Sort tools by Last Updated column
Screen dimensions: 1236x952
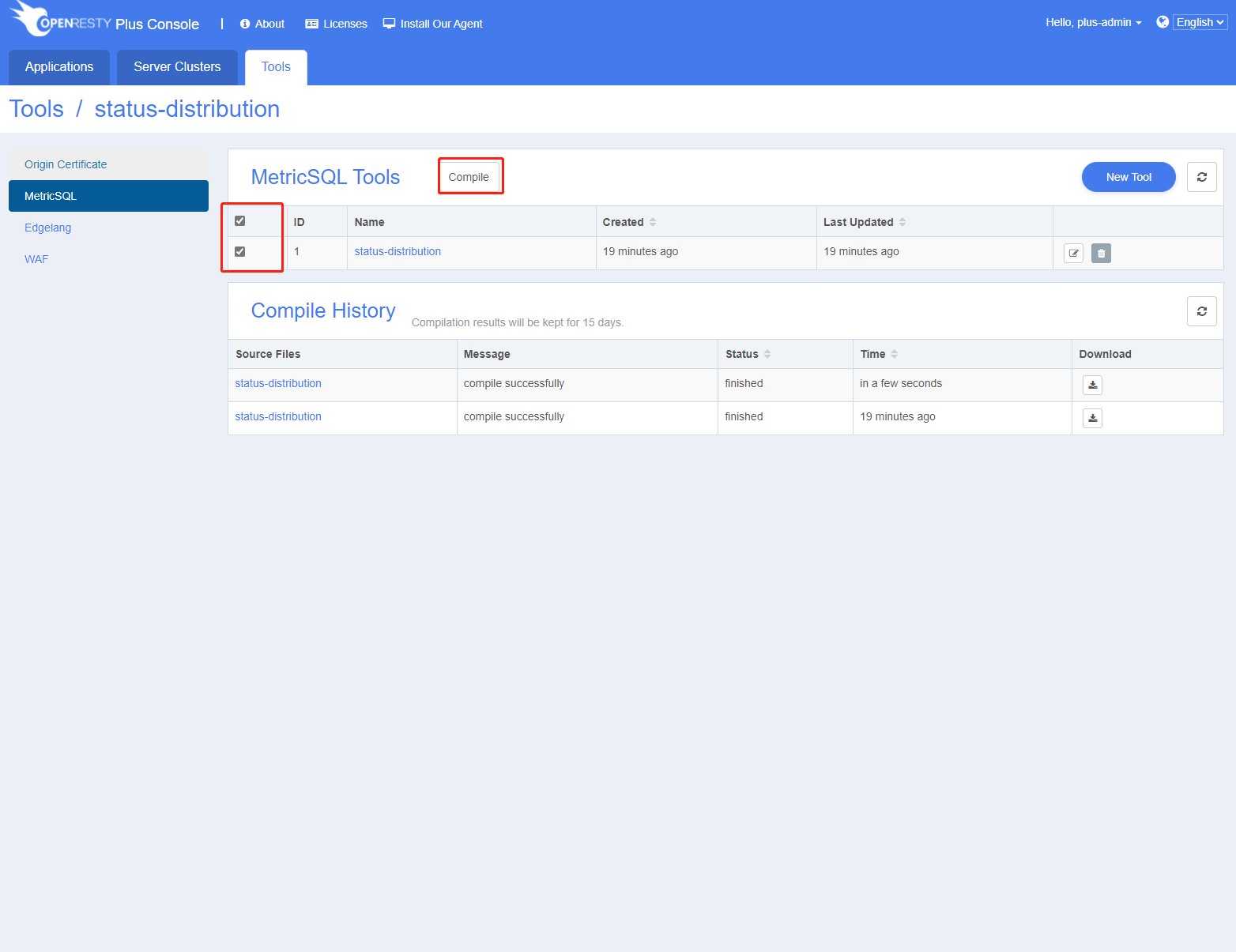tap(865, 222)
